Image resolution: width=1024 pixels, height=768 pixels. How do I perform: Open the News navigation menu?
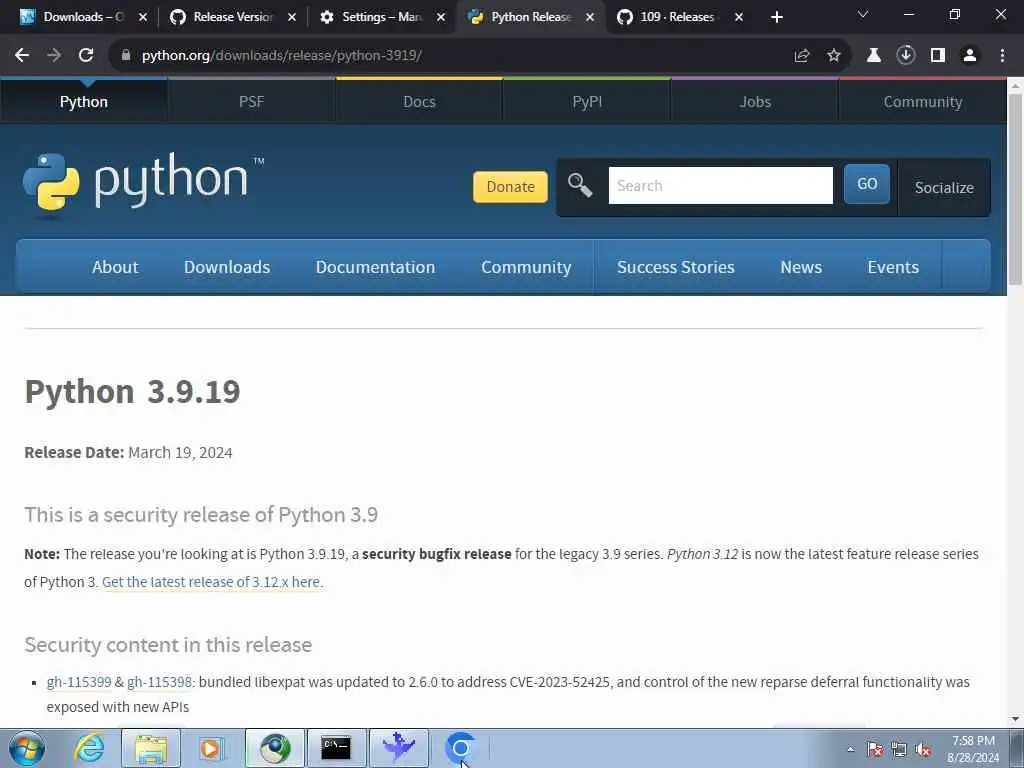click(x=801, y=267)
